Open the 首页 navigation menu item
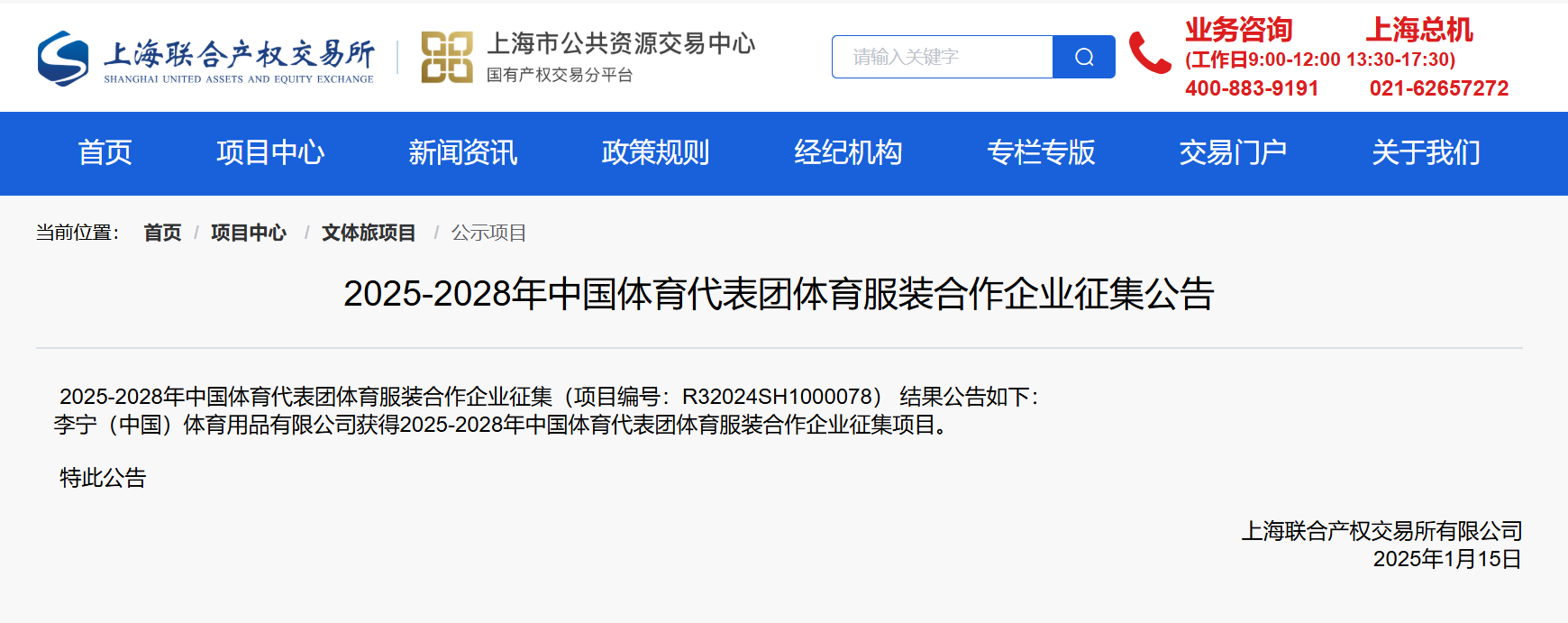Viewport: 1568px width, 623px height. [105, 153]
